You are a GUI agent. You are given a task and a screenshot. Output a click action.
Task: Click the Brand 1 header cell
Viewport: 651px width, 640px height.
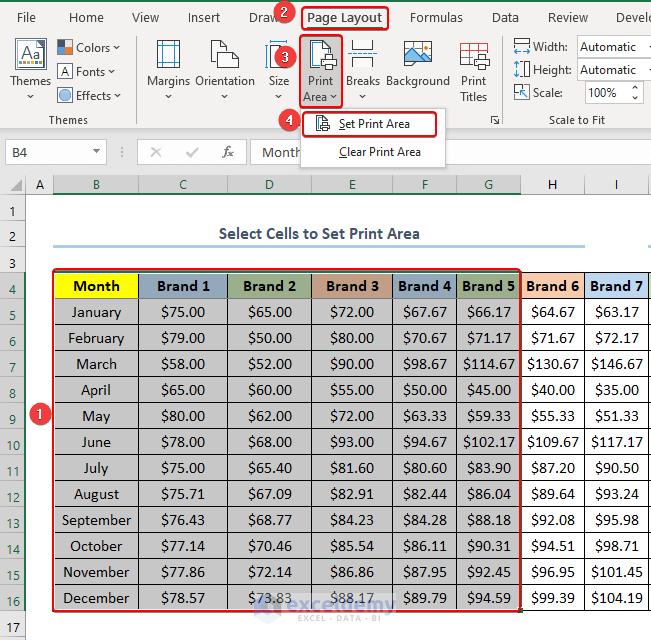coord(183,286)
